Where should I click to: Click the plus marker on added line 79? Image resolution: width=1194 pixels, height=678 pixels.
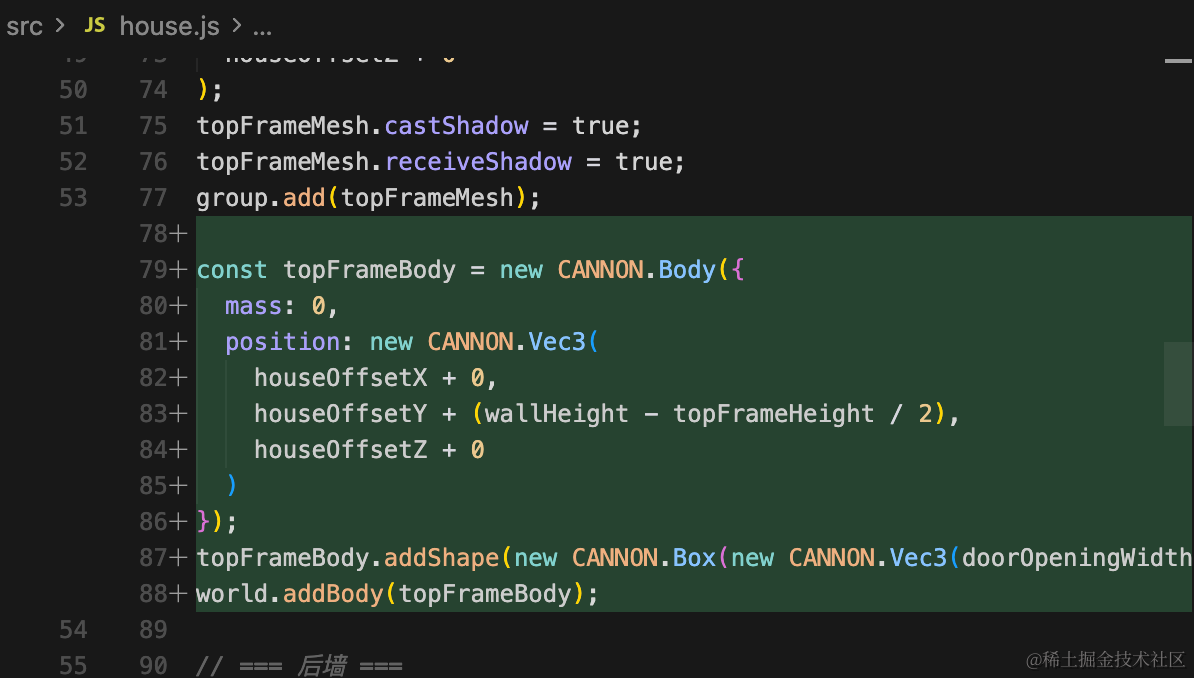[x=178, y=270]
